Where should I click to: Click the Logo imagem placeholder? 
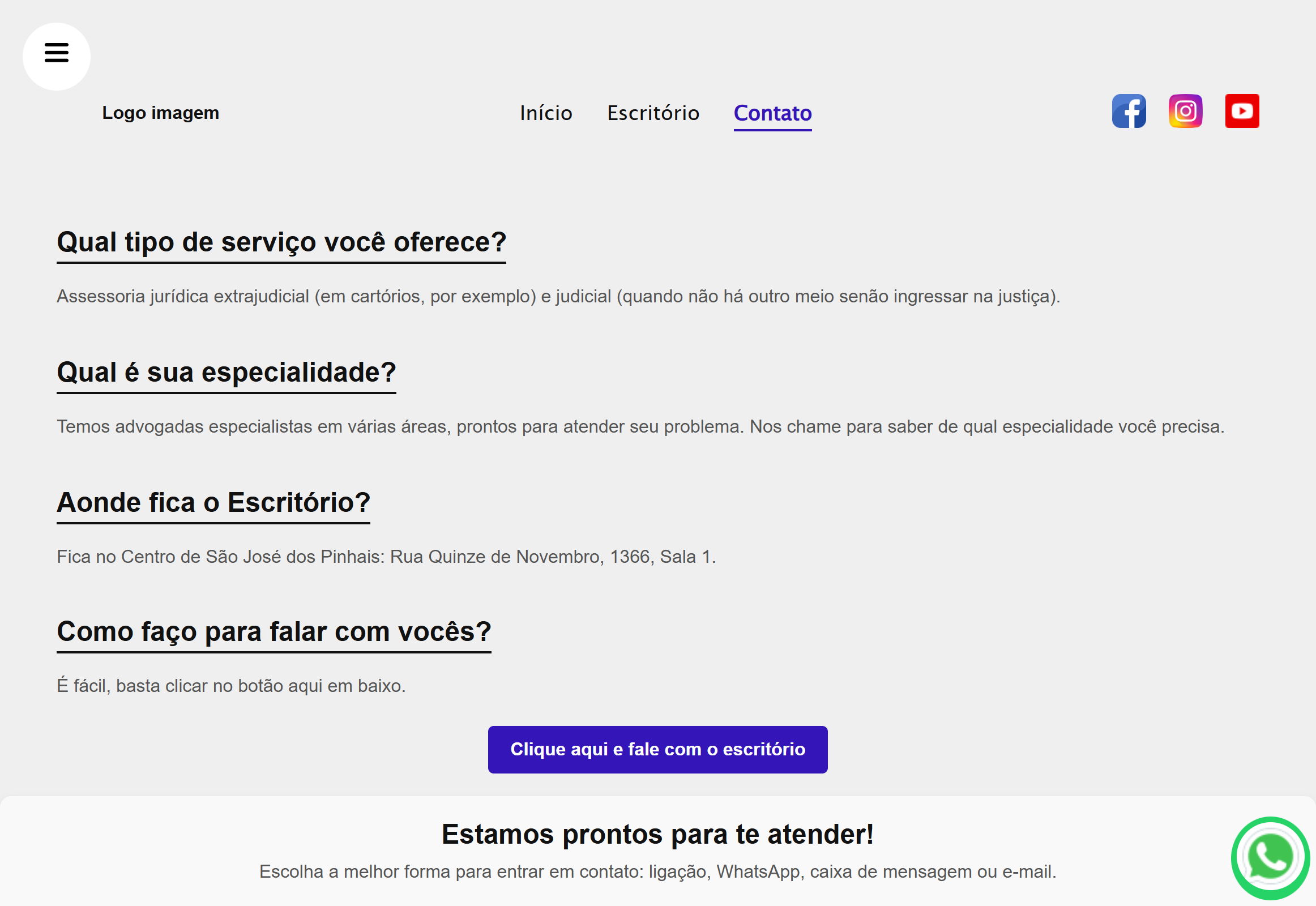(161, 112)
